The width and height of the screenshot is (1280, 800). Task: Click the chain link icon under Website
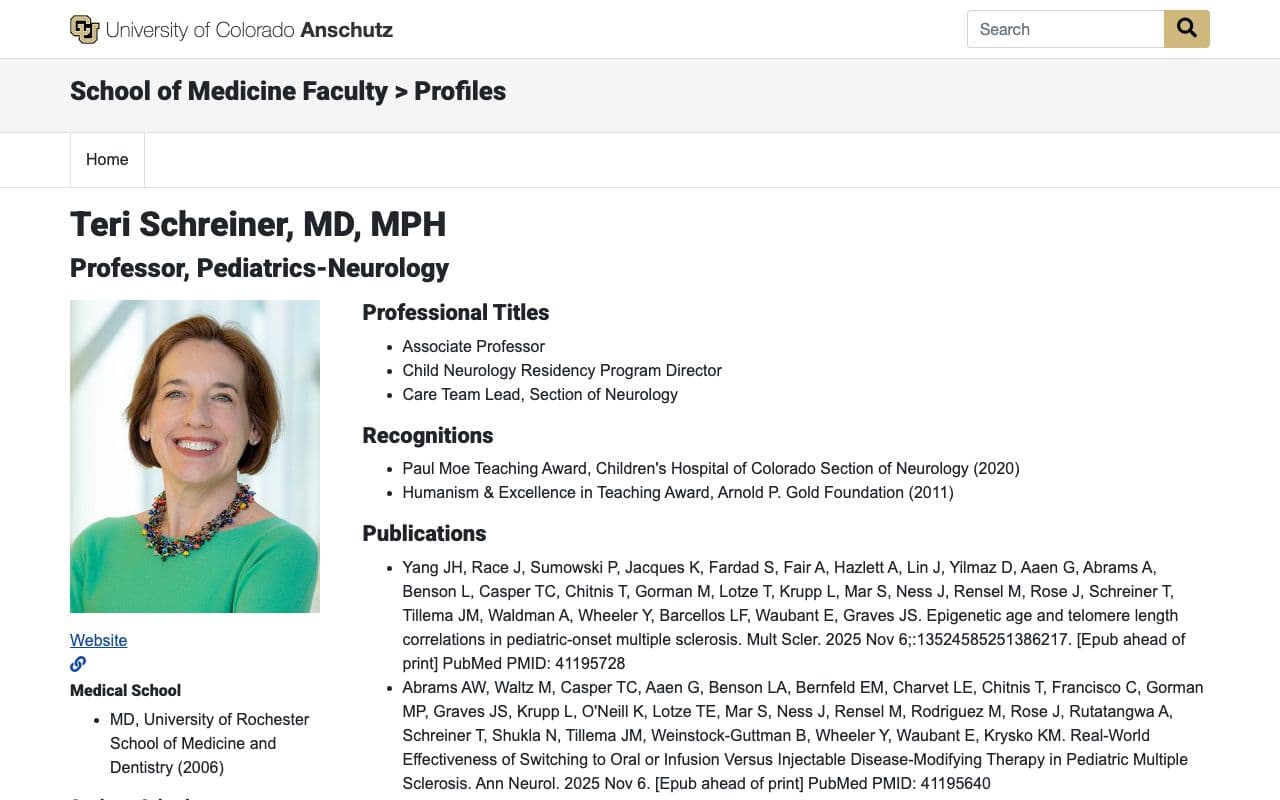coord(78,664)
